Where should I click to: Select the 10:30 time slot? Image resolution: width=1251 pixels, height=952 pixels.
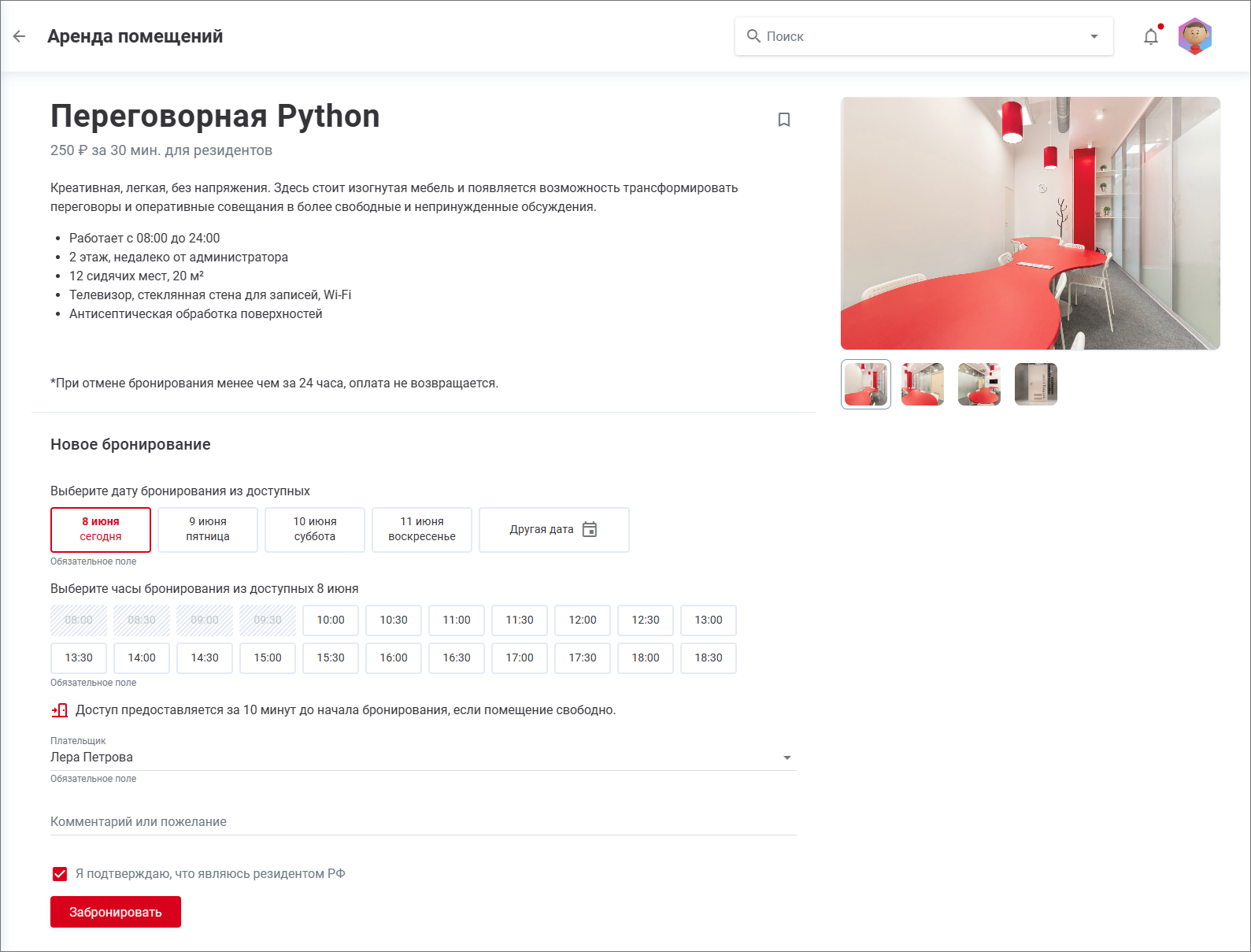pyautogui.click(x=394, y=620)
